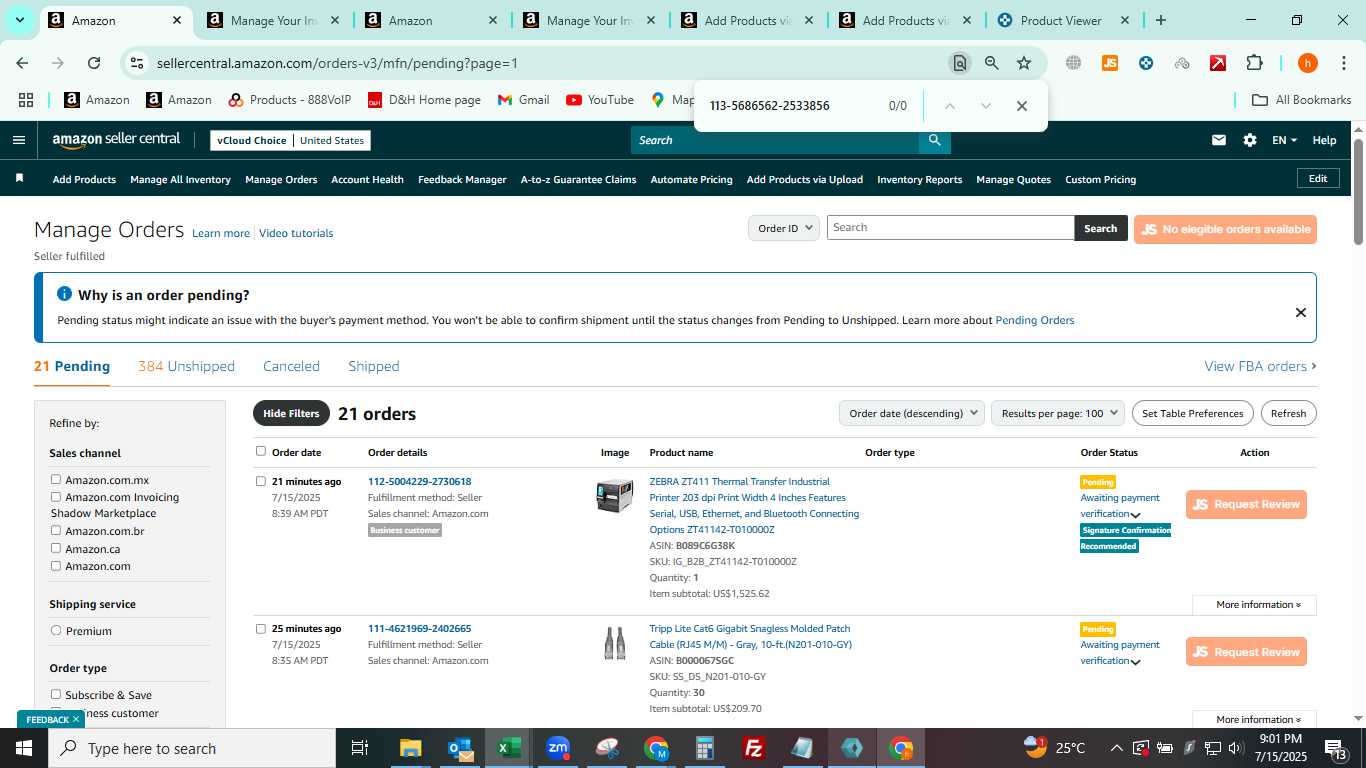This screenshot has width=1366, height=768.
Task: Open Account Health menu item
Action: (367, 180)
